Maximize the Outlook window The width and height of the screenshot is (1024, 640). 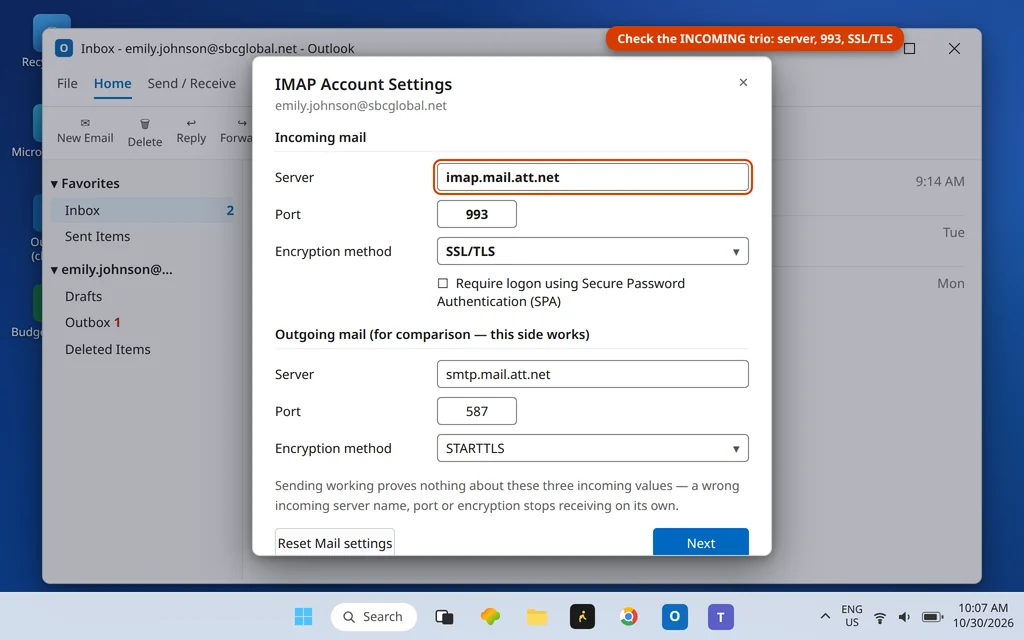coord(909,48)
